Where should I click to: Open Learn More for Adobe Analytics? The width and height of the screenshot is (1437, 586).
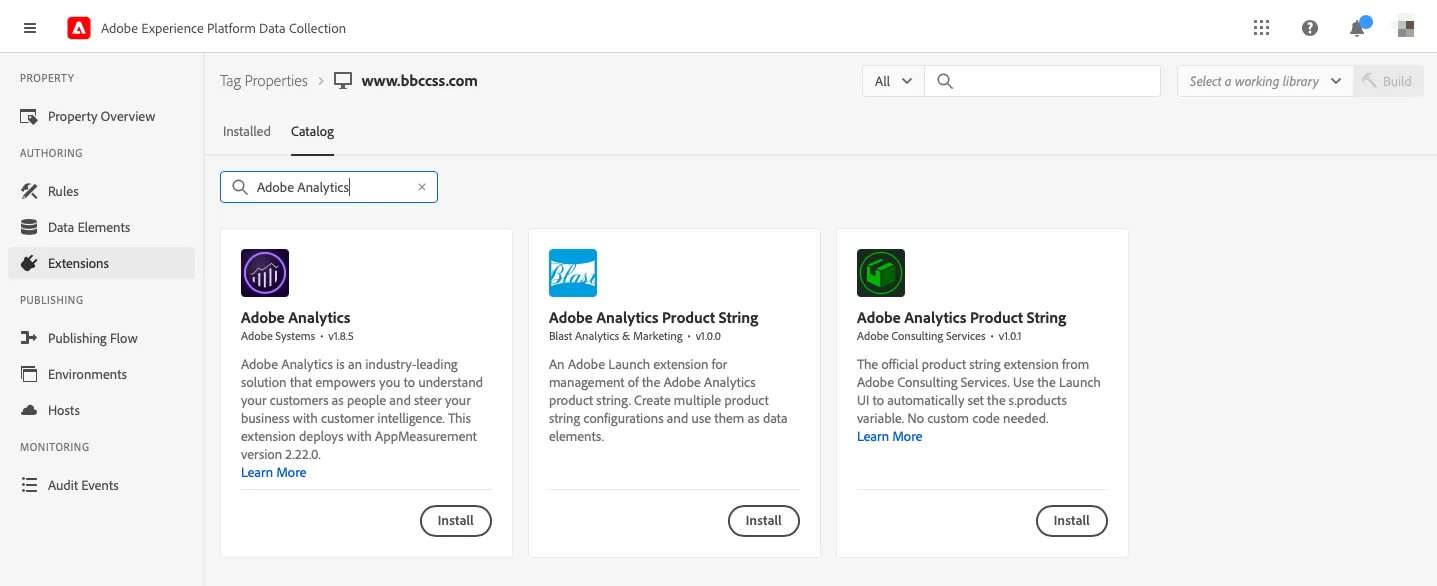pyautogui.click(x=274, y=472)
